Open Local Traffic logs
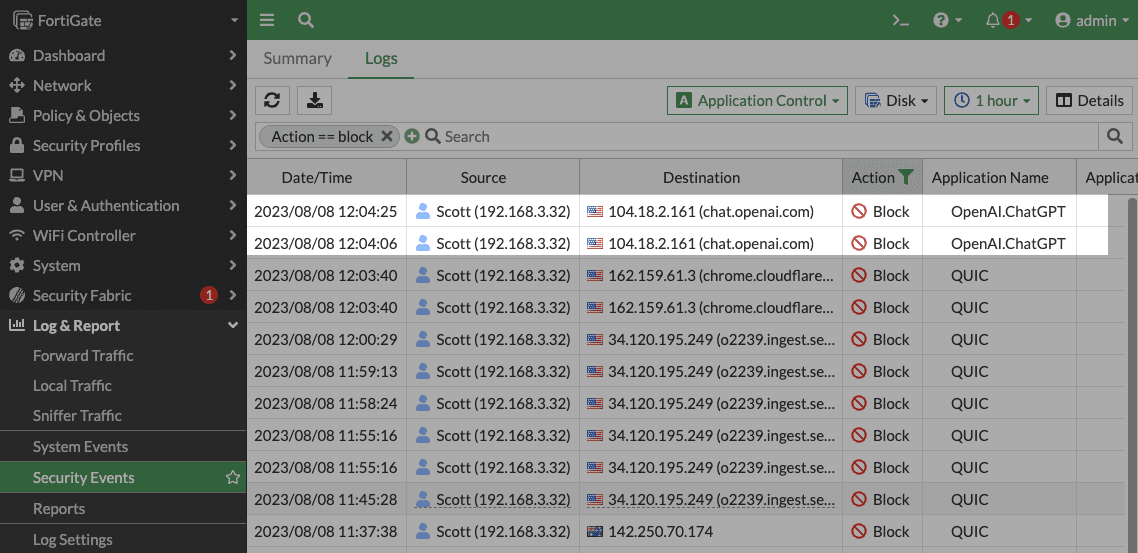 pos(72,385)
